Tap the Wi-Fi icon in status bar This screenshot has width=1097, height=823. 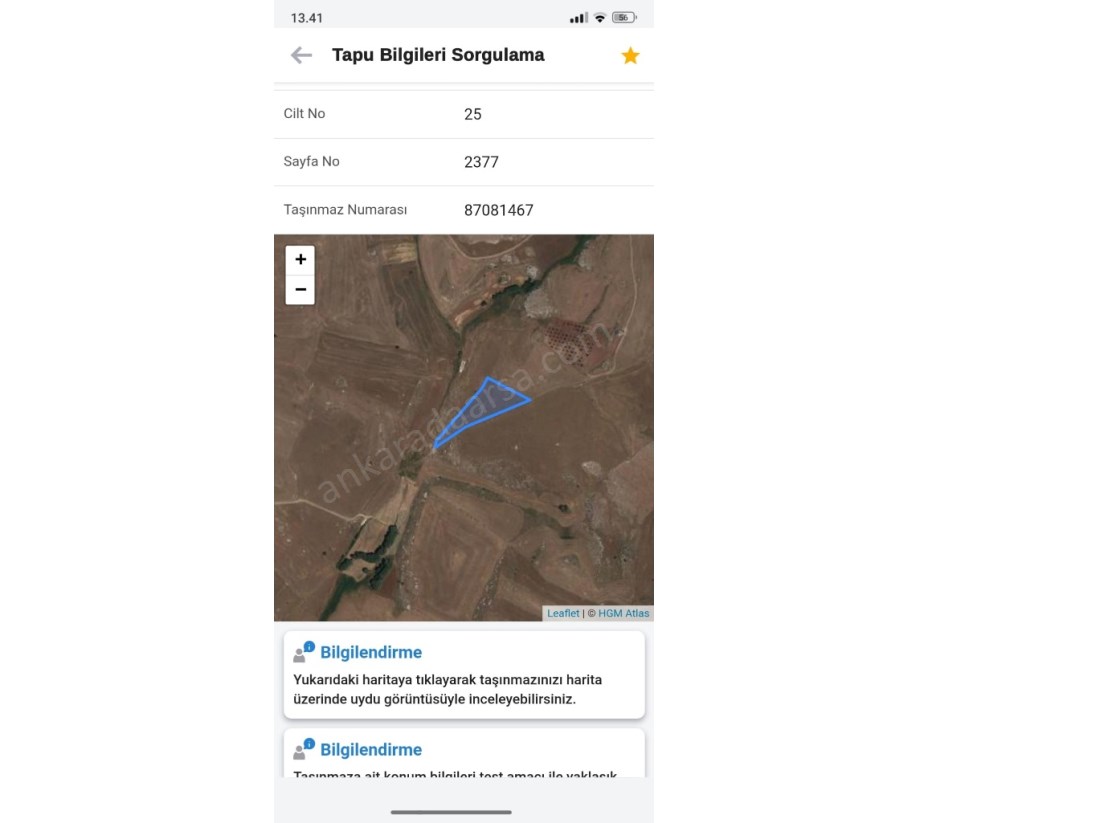click(600, 18)
